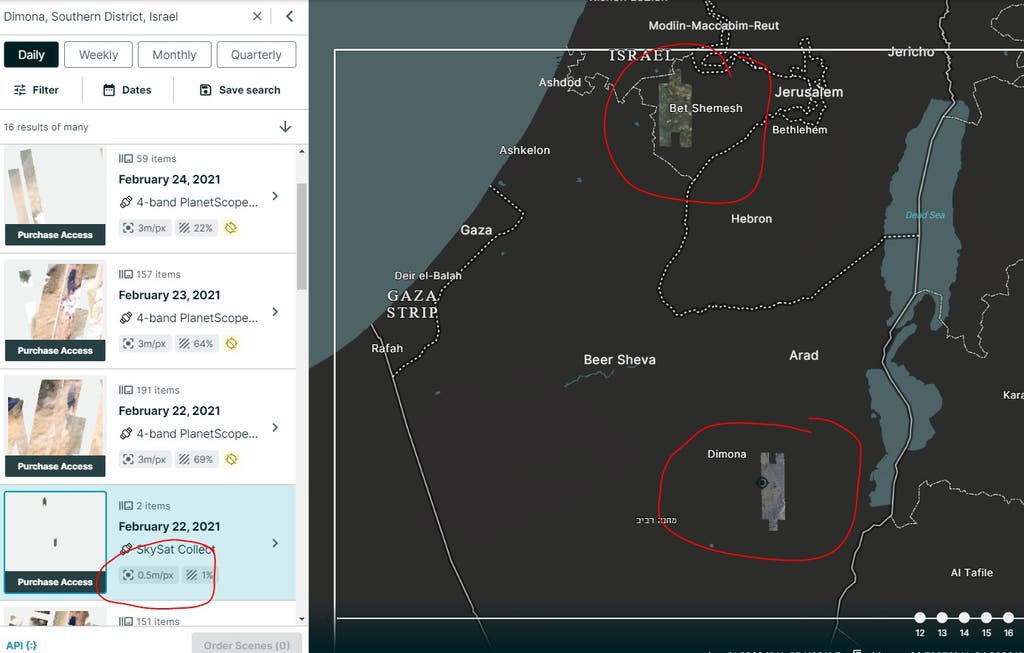Click the Dimona location pin on the map
Screen dimensions: 1024x653
[761, 483]
